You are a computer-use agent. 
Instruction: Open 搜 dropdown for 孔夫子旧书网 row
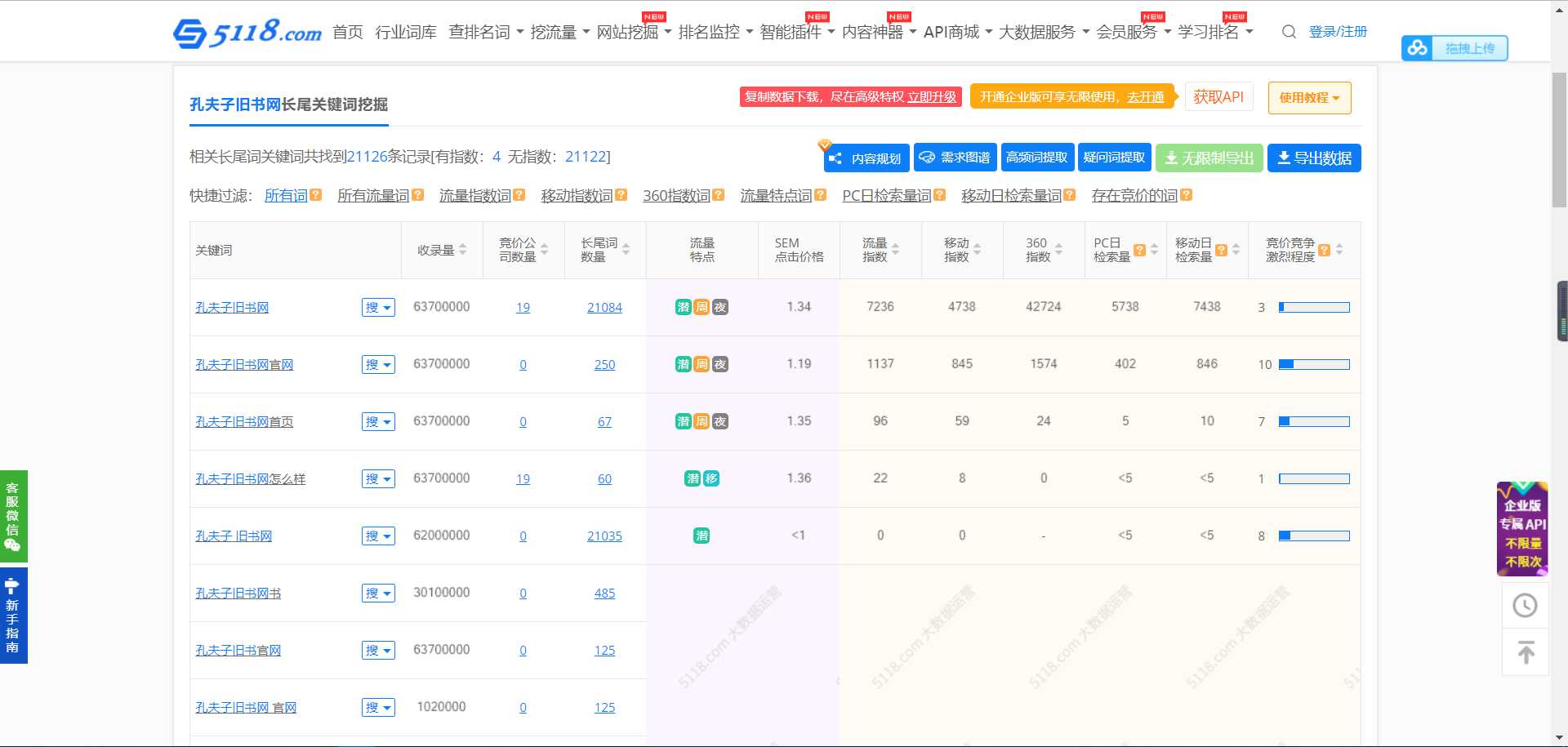[378, 307]
